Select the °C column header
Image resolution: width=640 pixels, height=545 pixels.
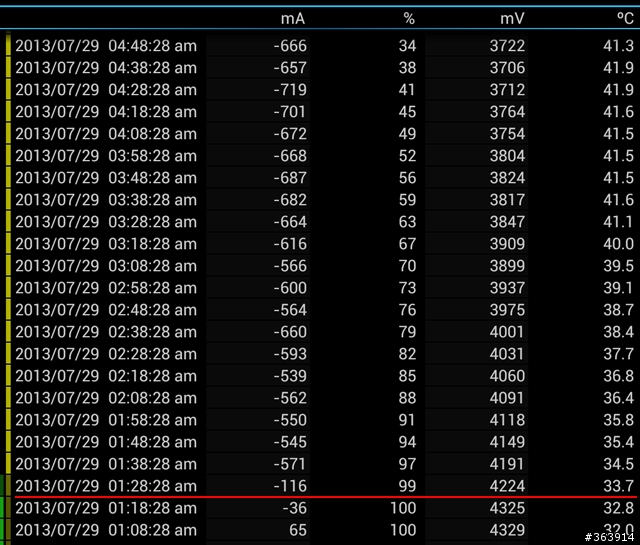point(624,19)
